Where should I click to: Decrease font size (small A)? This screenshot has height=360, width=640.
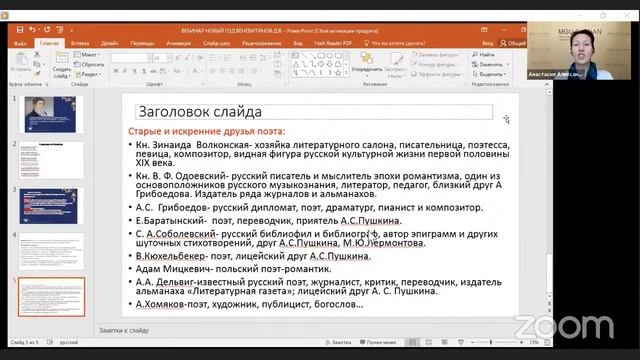pyautogui.click(x=187, y=58)
